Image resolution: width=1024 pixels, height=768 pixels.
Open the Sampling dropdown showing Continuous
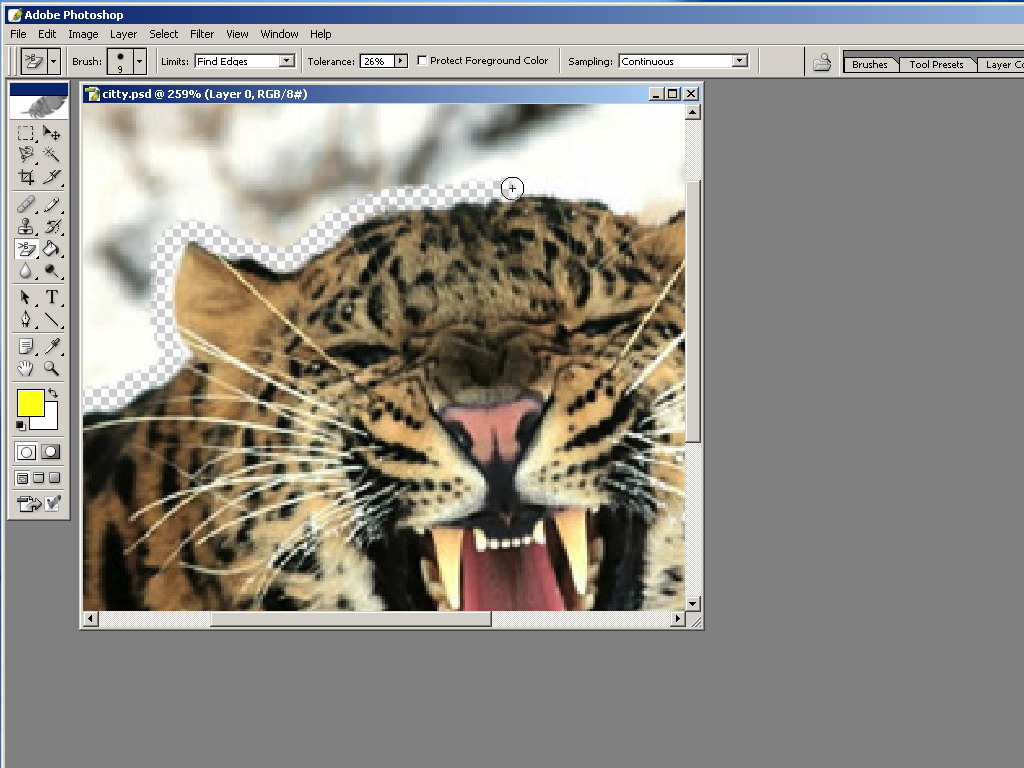[683, 61]
